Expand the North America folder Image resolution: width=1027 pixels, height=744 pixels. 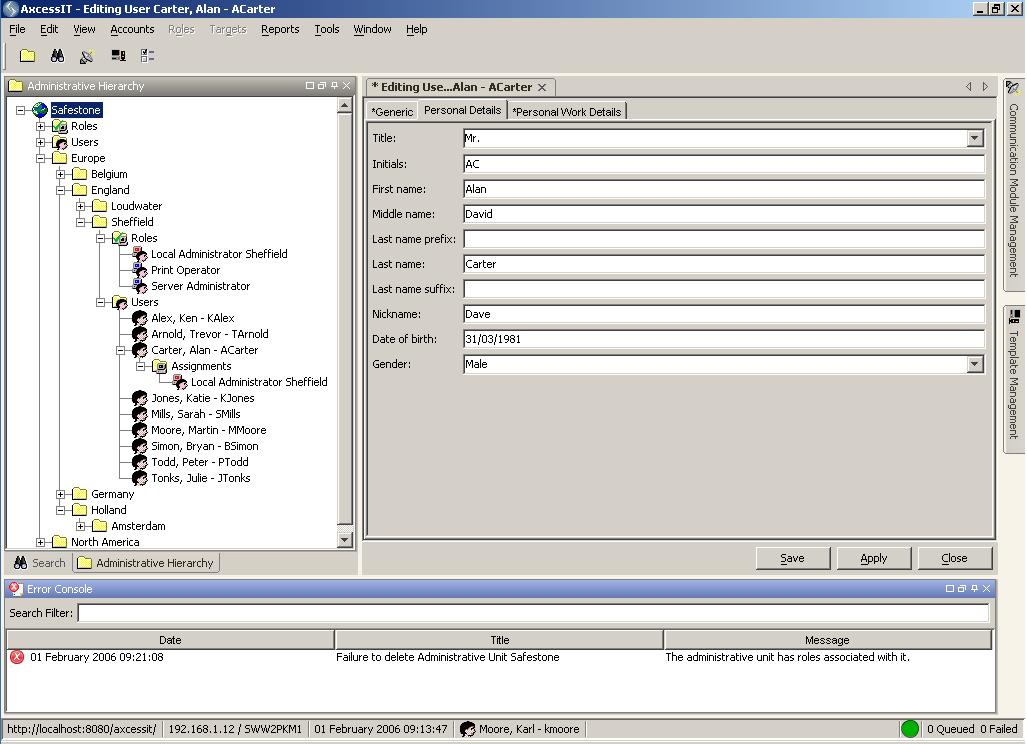pyautogui.click(x=41, y=542)
